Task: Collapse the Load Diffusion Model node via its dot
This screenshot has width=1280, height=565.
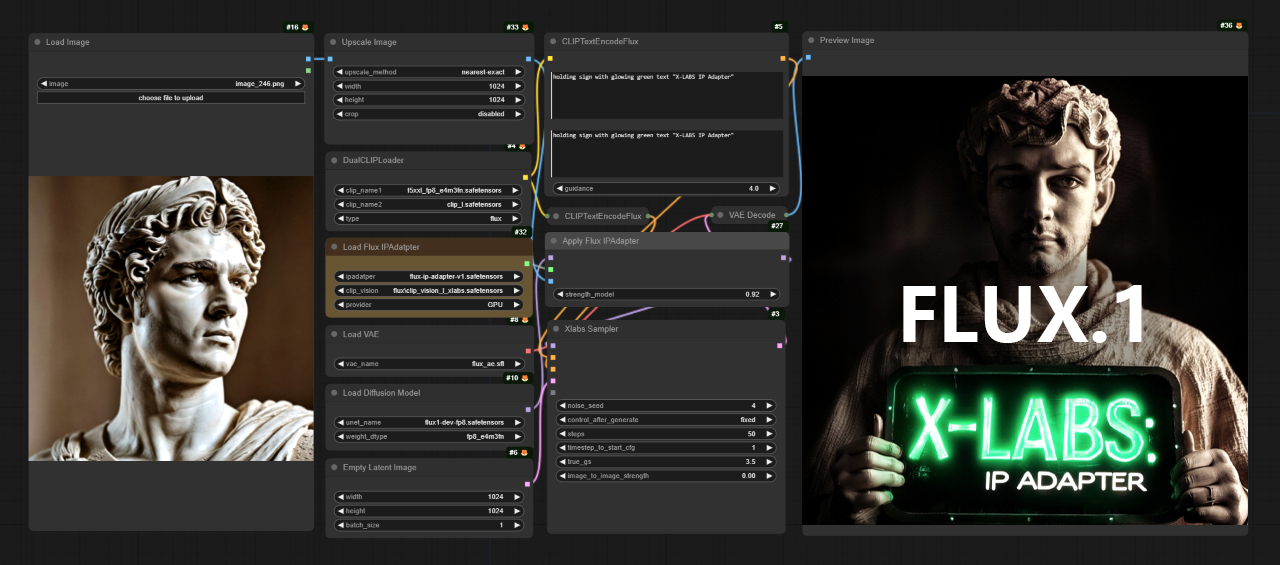Action: coord(334,393)
